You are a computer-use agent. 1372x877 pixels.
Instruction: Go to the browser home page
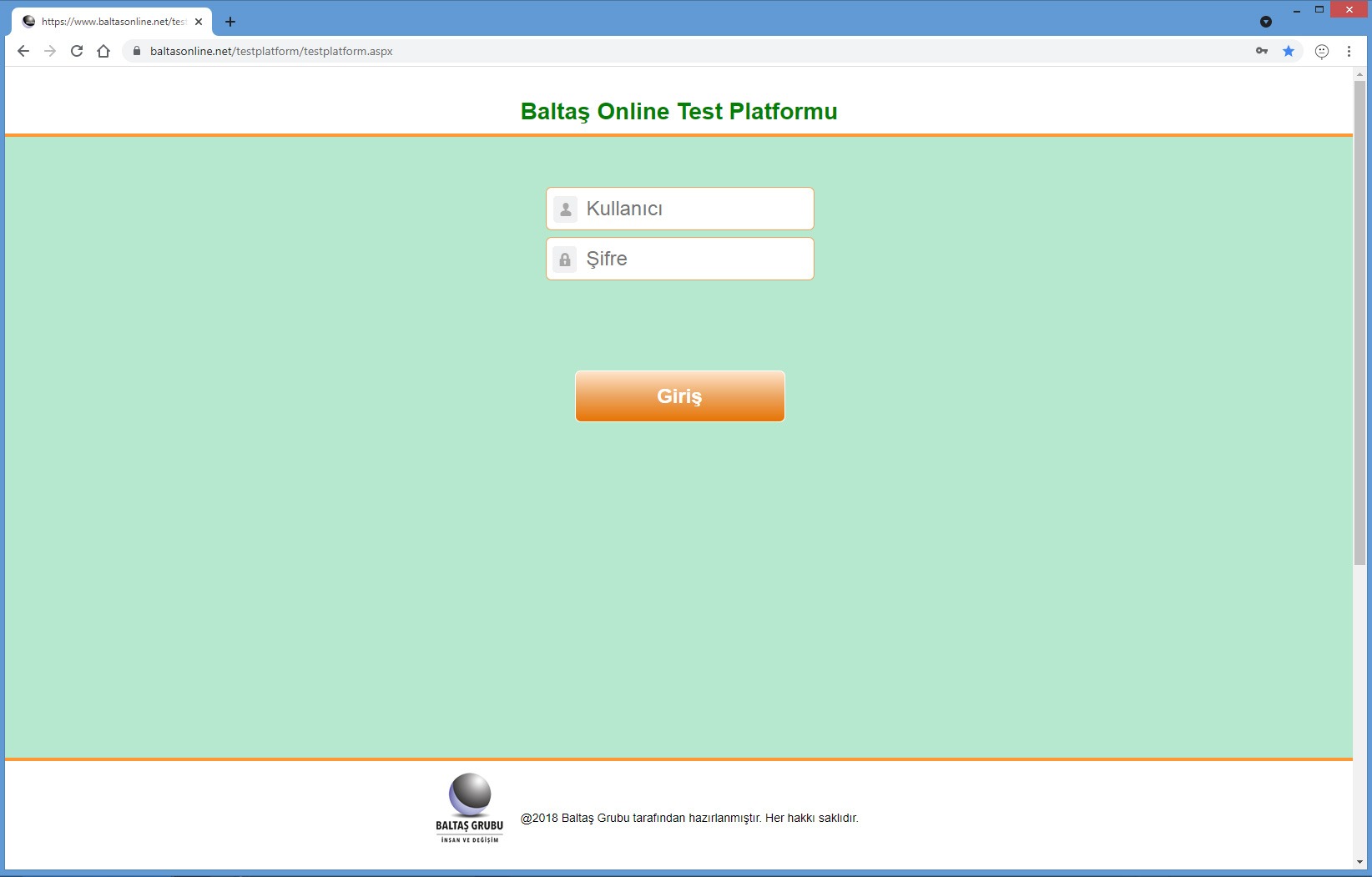pos(103,51)
